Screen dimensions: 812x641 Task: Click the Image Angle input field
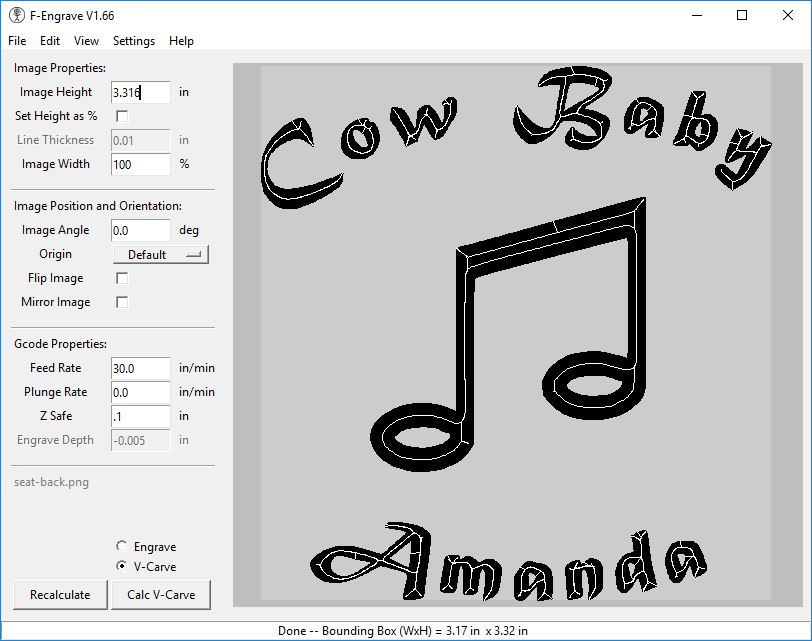click(x=140, y=230)
